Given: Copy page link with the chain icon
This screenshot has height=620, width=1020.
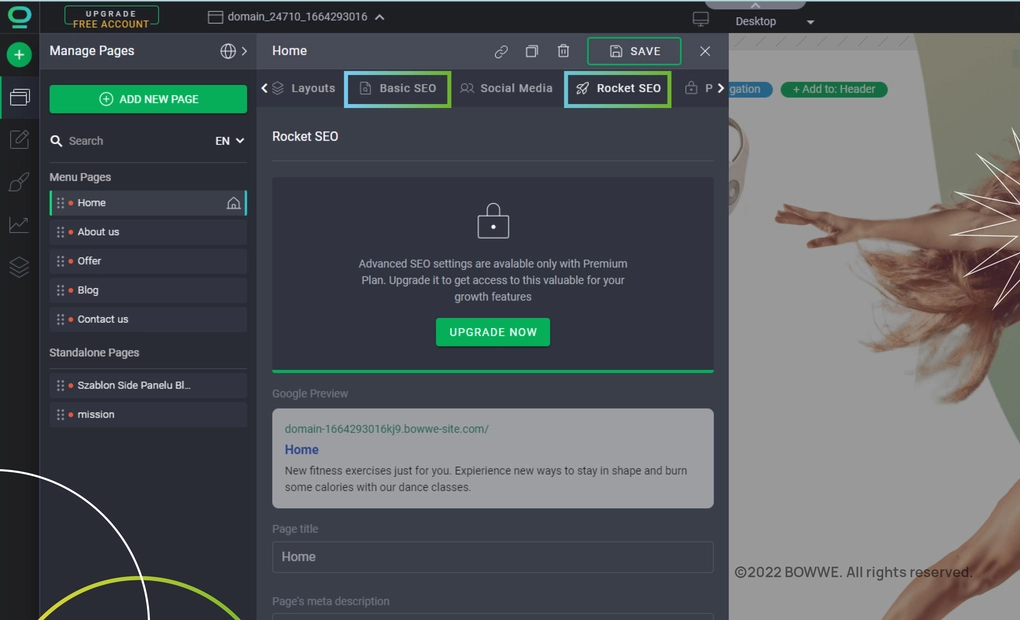Looking at the screenshot, I should click(501, 51).
